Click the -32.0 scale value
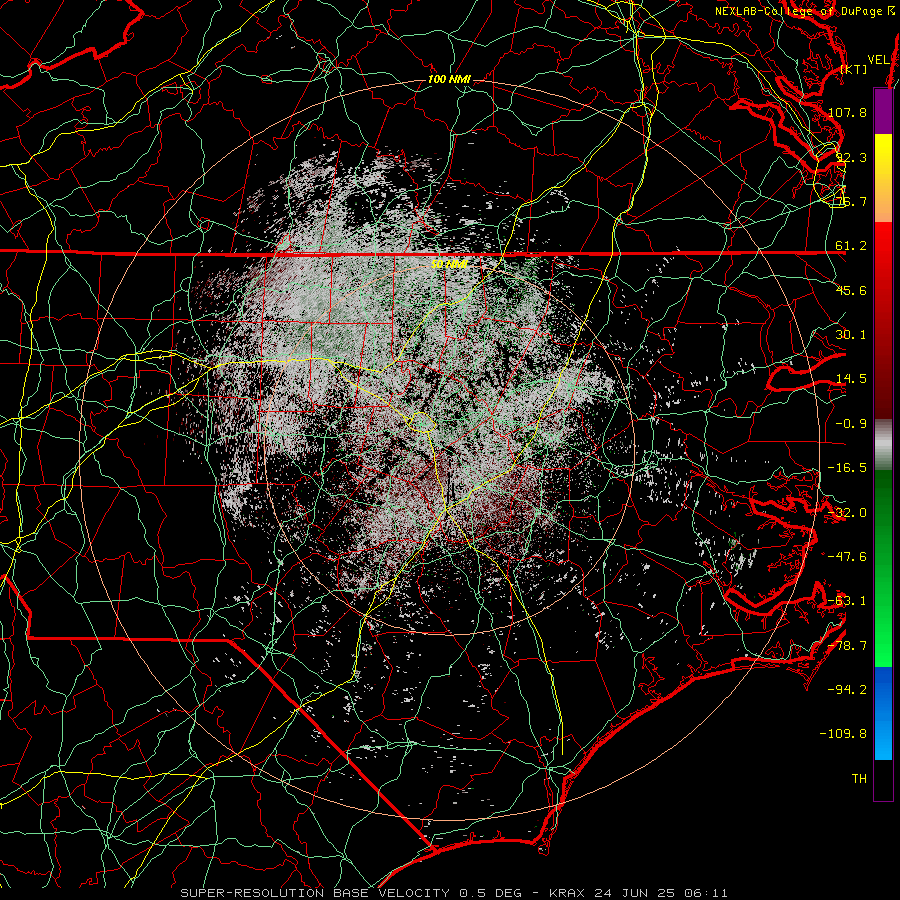 pyautogui.click(x=847, y=512)
